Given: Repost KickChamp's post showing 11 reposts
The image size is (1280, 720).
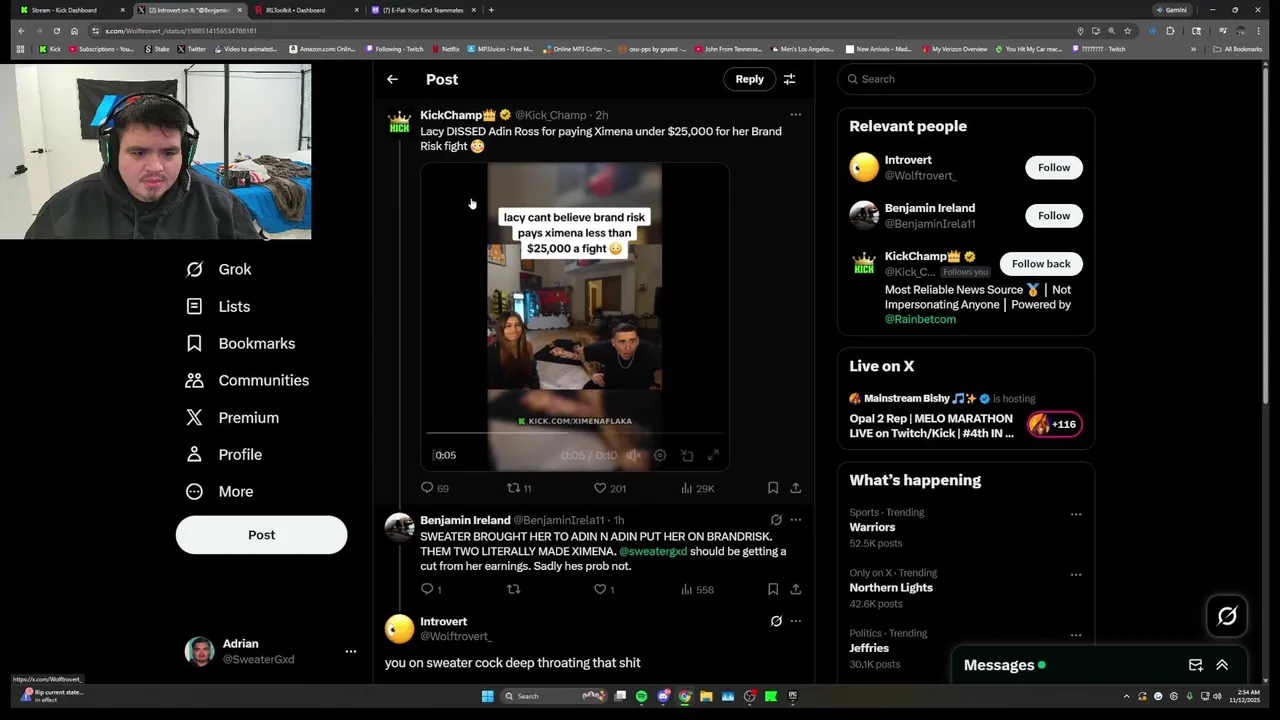Looking at the screenshot, I should (x=518, y=488).
